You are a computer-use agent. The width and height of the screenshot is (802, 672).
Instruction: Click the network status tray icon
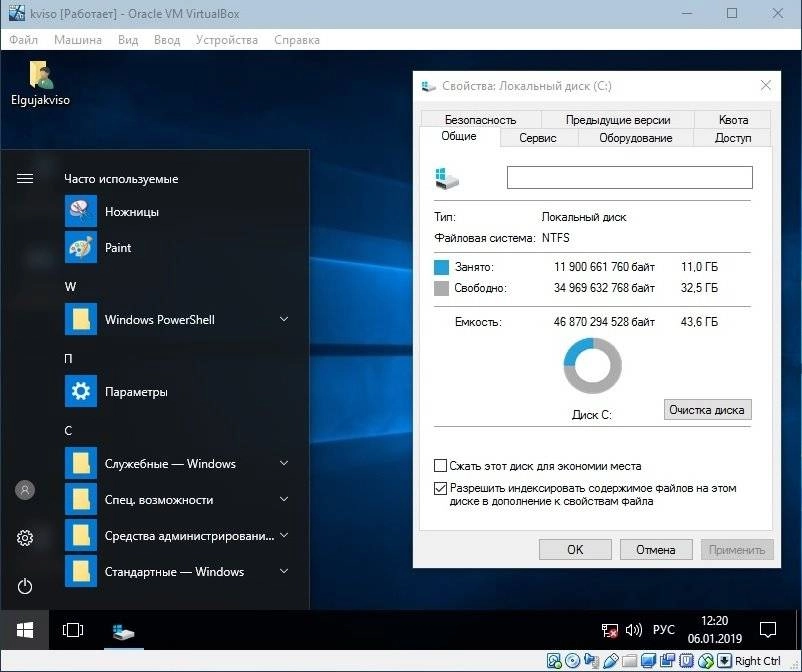tap(610, 631)
